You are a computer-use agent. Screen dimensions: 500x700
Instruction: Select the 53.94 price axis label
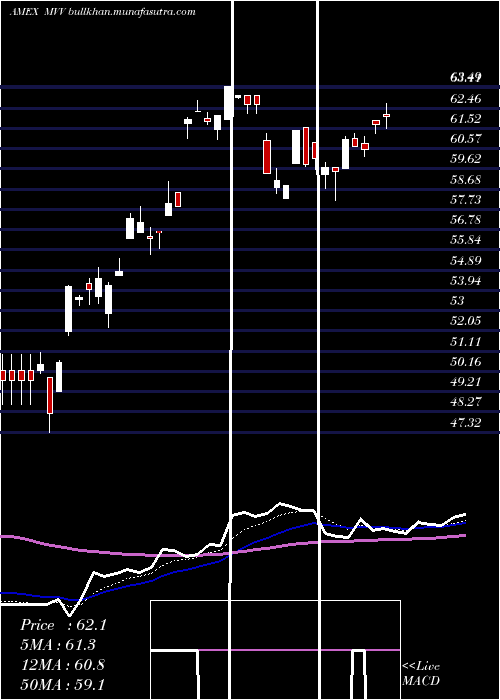[466, 281]
